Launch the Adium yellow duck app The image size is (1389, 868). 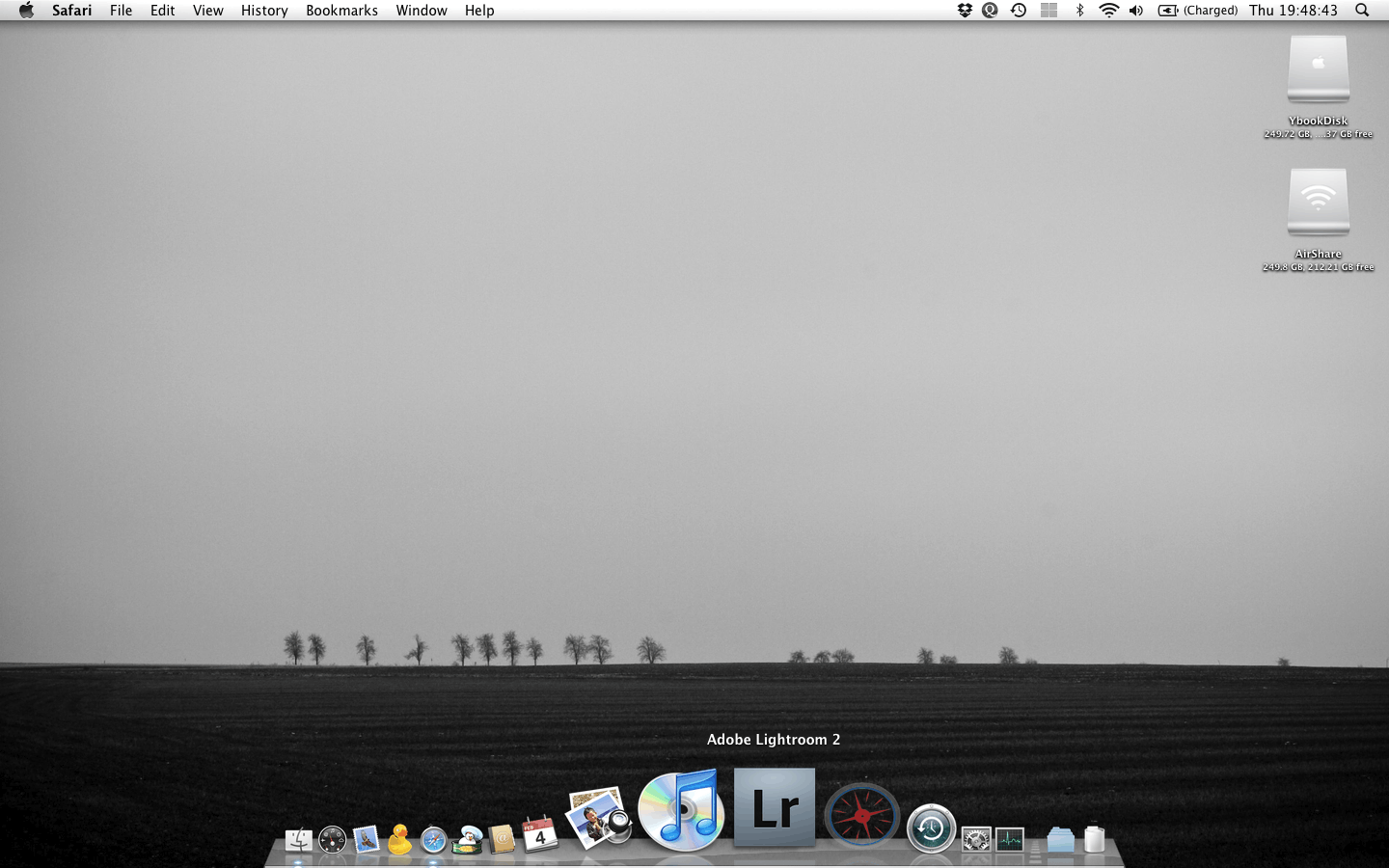[399, 839]
